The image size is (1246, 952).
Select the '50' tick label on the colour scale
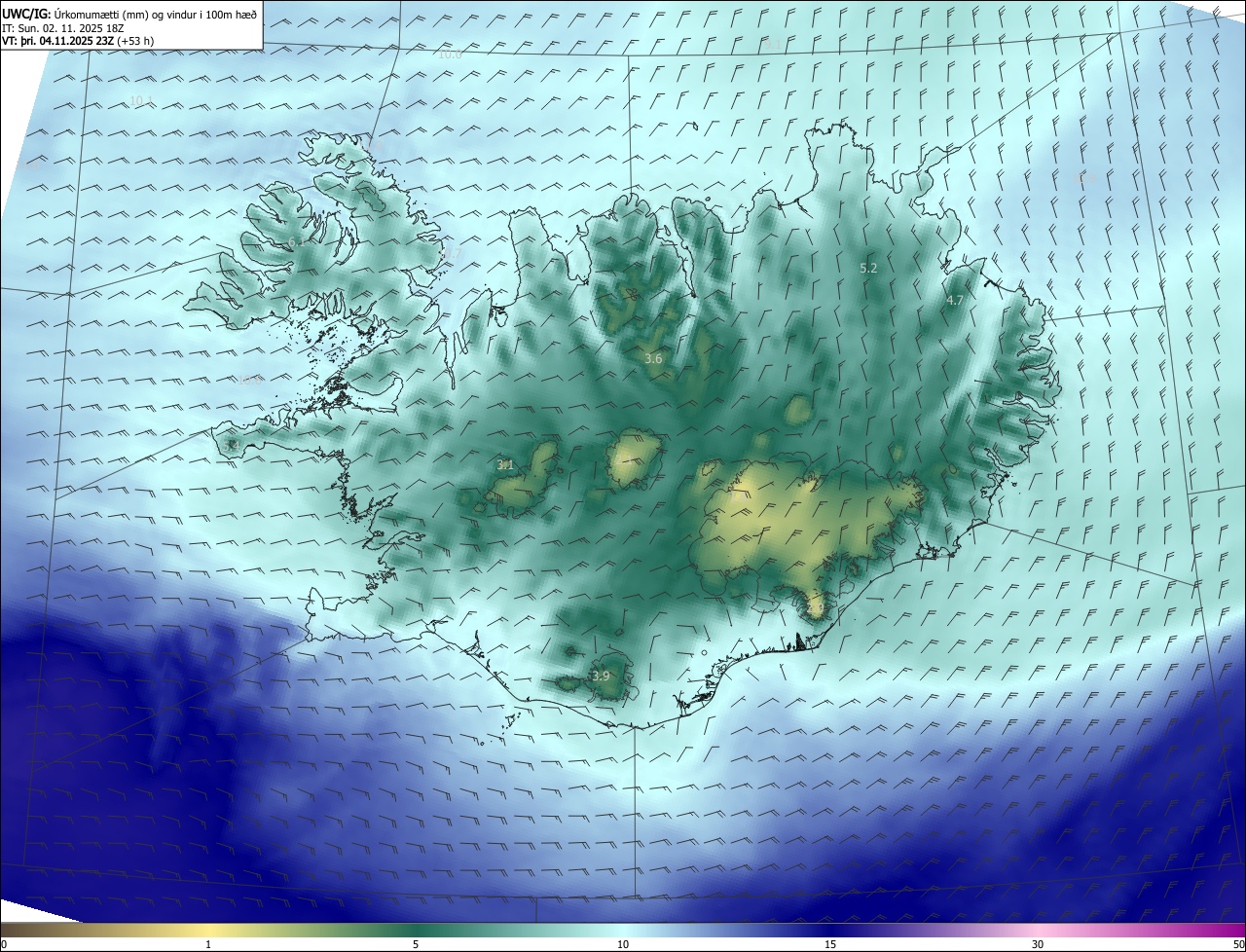[x=1238, y=944]
